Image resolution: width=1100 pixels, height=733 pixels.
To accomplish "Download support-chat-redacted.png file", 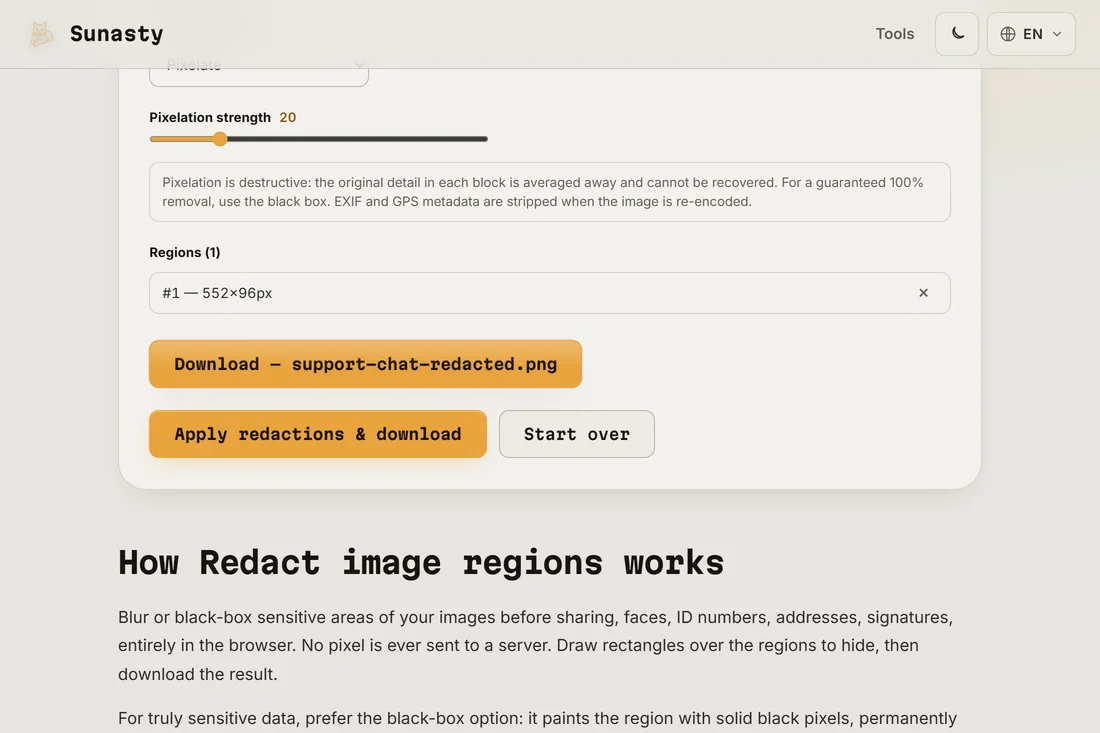I will pyautogui.click(x=365, y=364).
